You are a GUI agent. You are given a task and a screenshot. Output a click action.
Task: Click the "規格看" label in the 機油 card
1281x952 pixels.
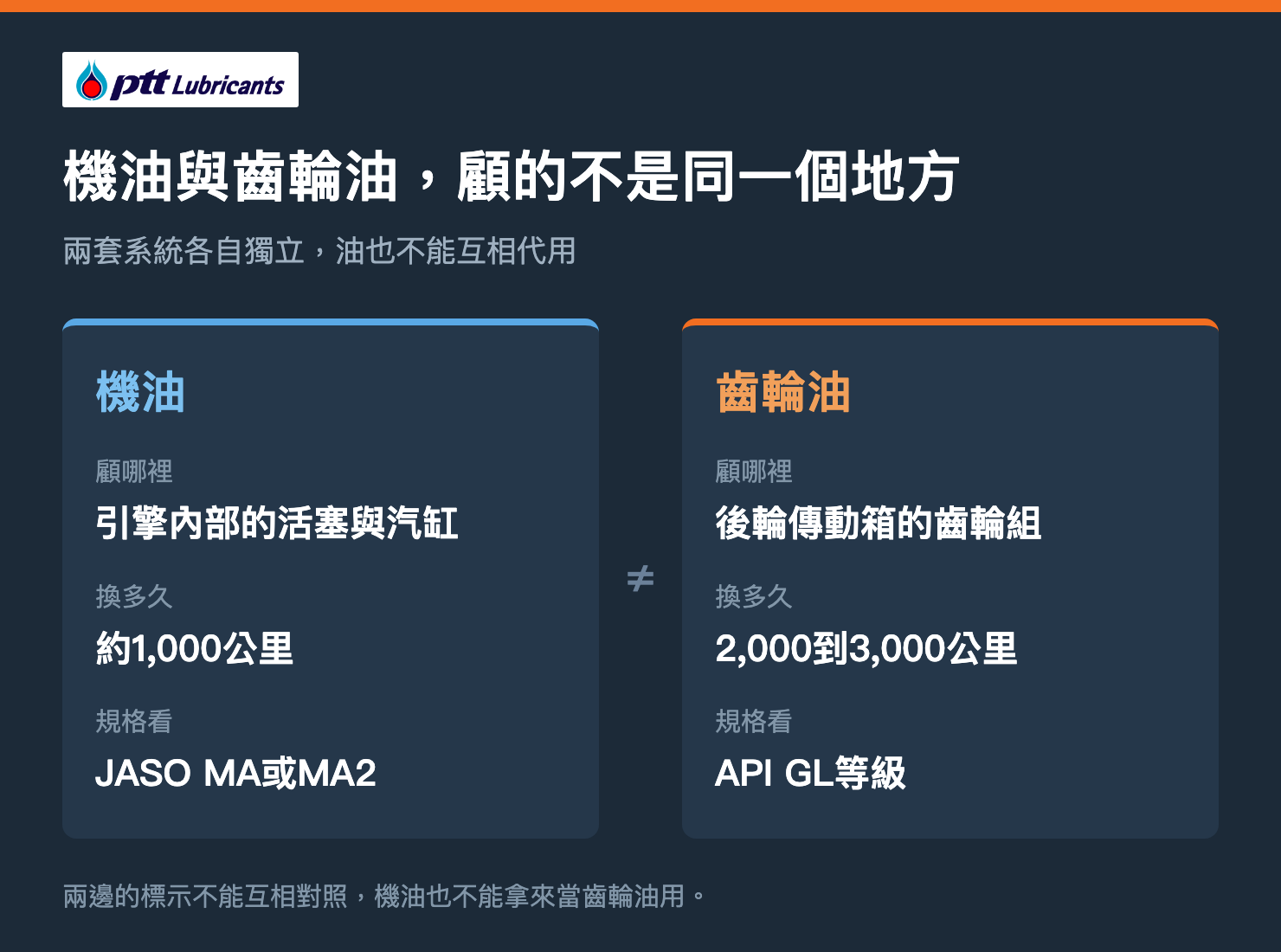point(134,721)
